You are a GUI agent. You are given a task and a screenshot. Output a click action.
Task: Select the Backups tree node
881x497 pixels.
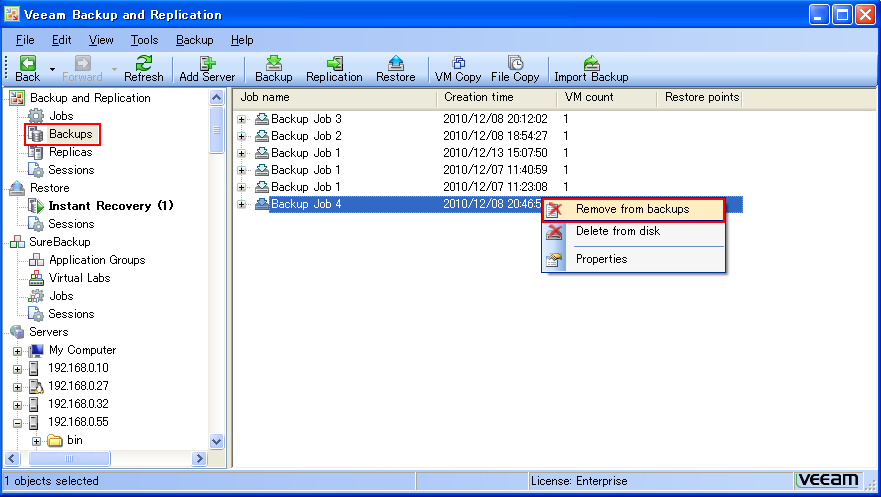coord(70,134)
